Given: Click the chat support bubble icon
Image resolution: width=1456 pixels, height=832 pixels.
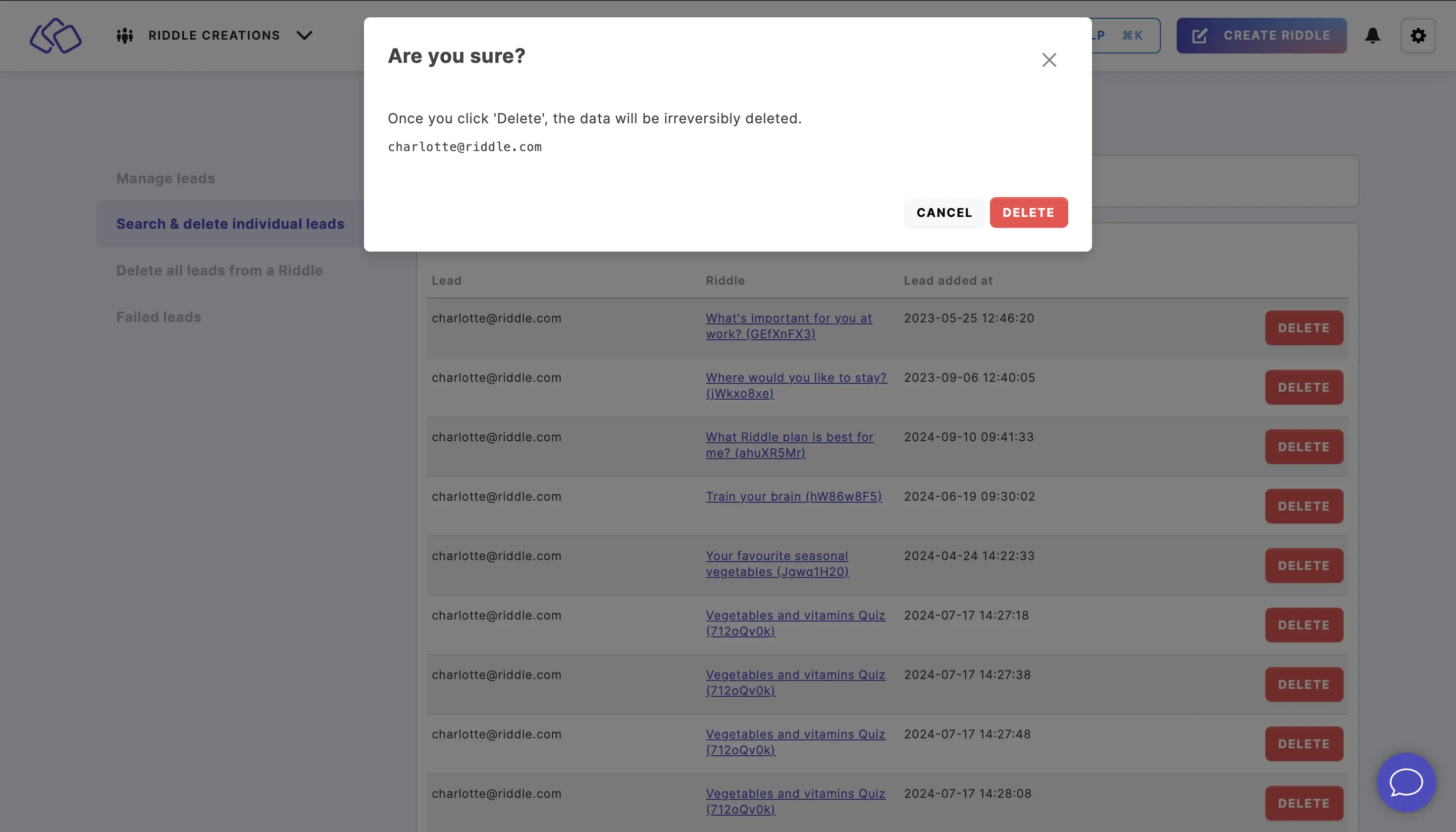Looking at the screenshot, I should point(1406,784).
